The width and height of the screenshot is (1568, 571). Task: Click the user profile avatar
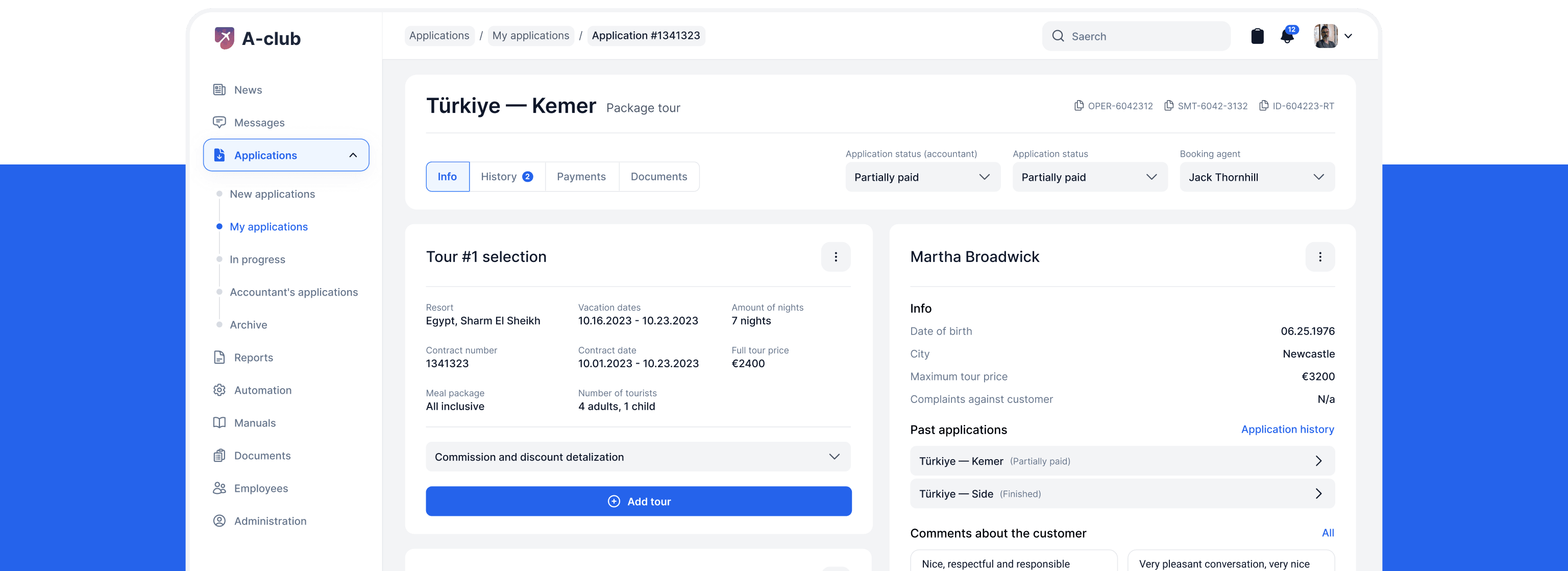point(1325,36)
